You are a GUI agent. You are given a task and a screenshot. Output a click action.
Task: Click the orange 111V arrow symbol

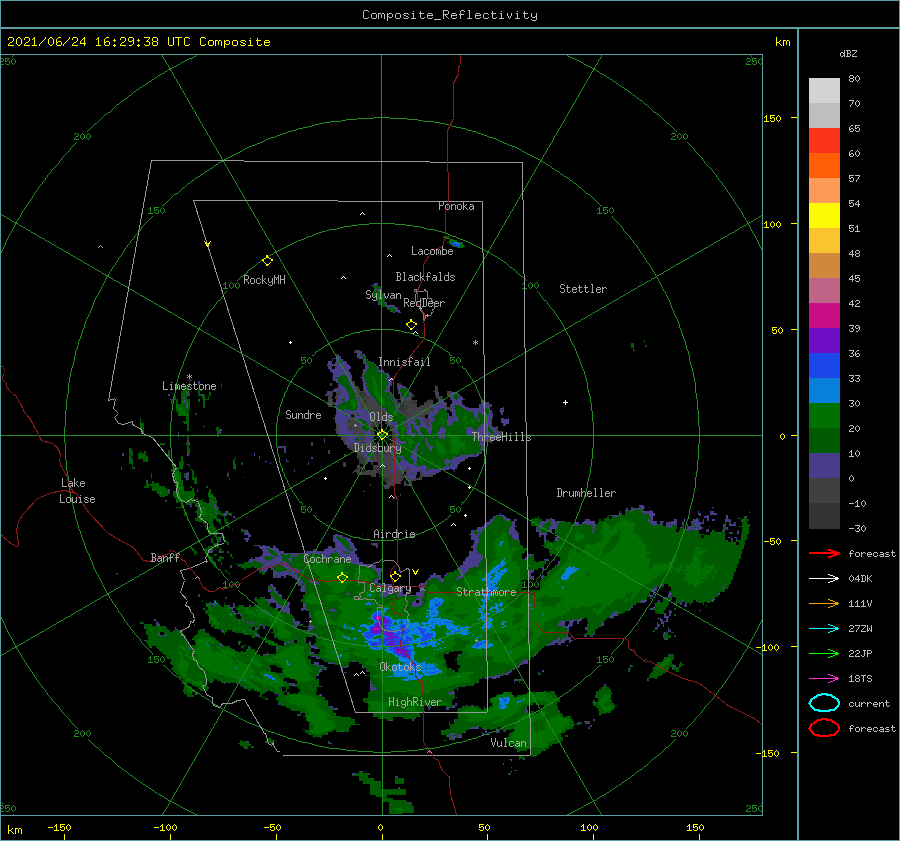click(x=824, y=603)
